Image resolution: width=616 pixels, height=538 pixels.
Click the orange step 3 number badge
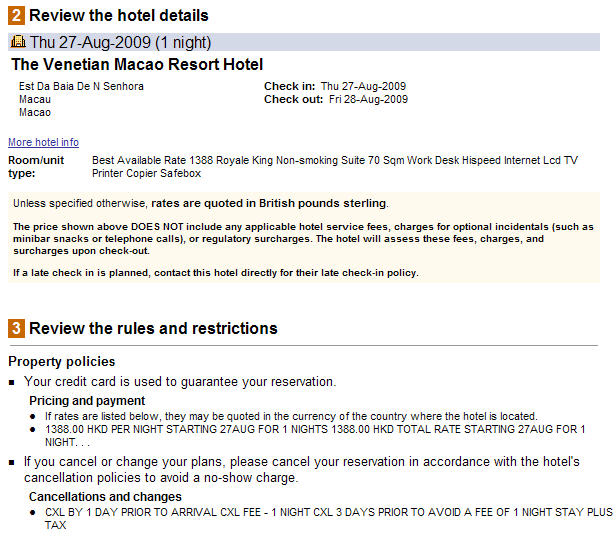(x=16, y=329)
